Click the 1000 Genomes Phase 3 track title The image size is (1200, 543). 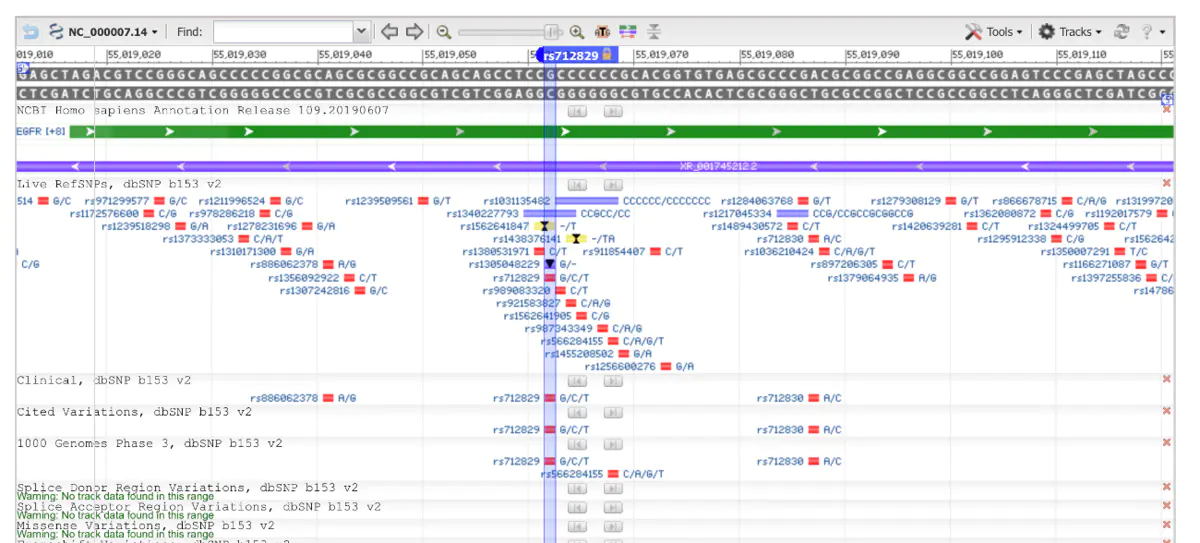(x=149, y=442)
